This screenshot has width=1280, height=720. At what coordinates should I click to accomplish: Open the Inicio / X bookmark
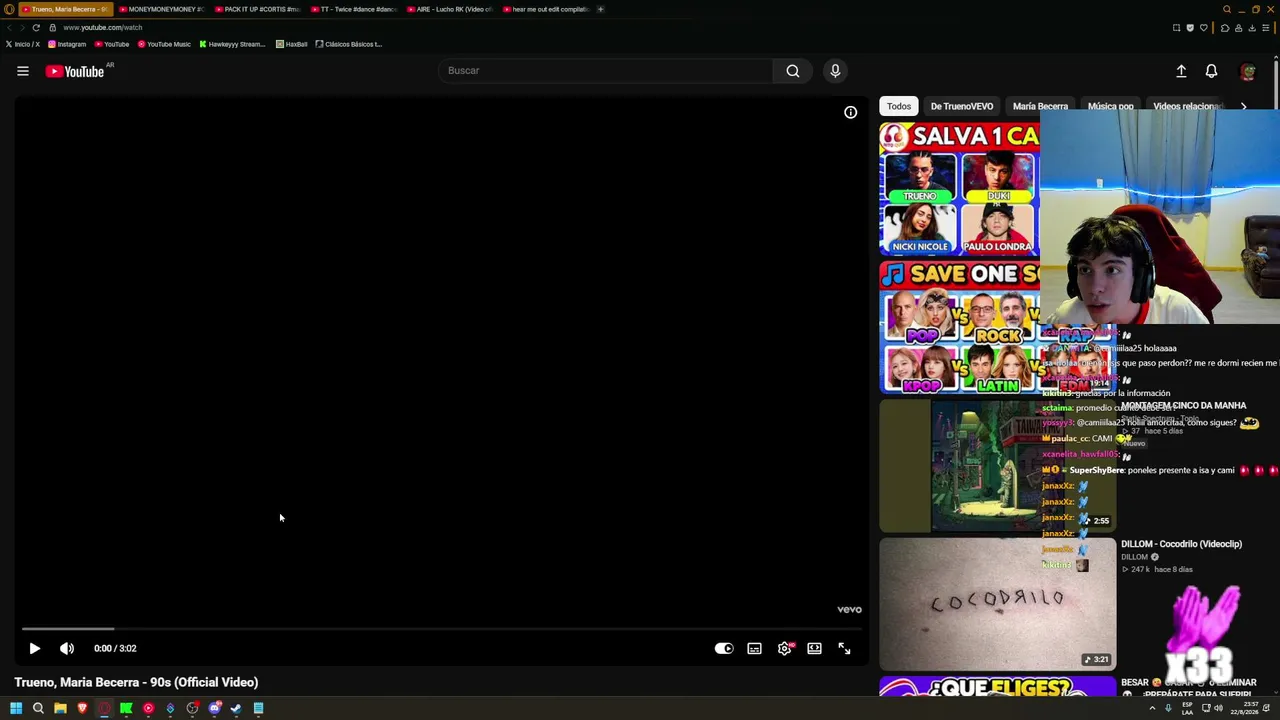(23, 44)
